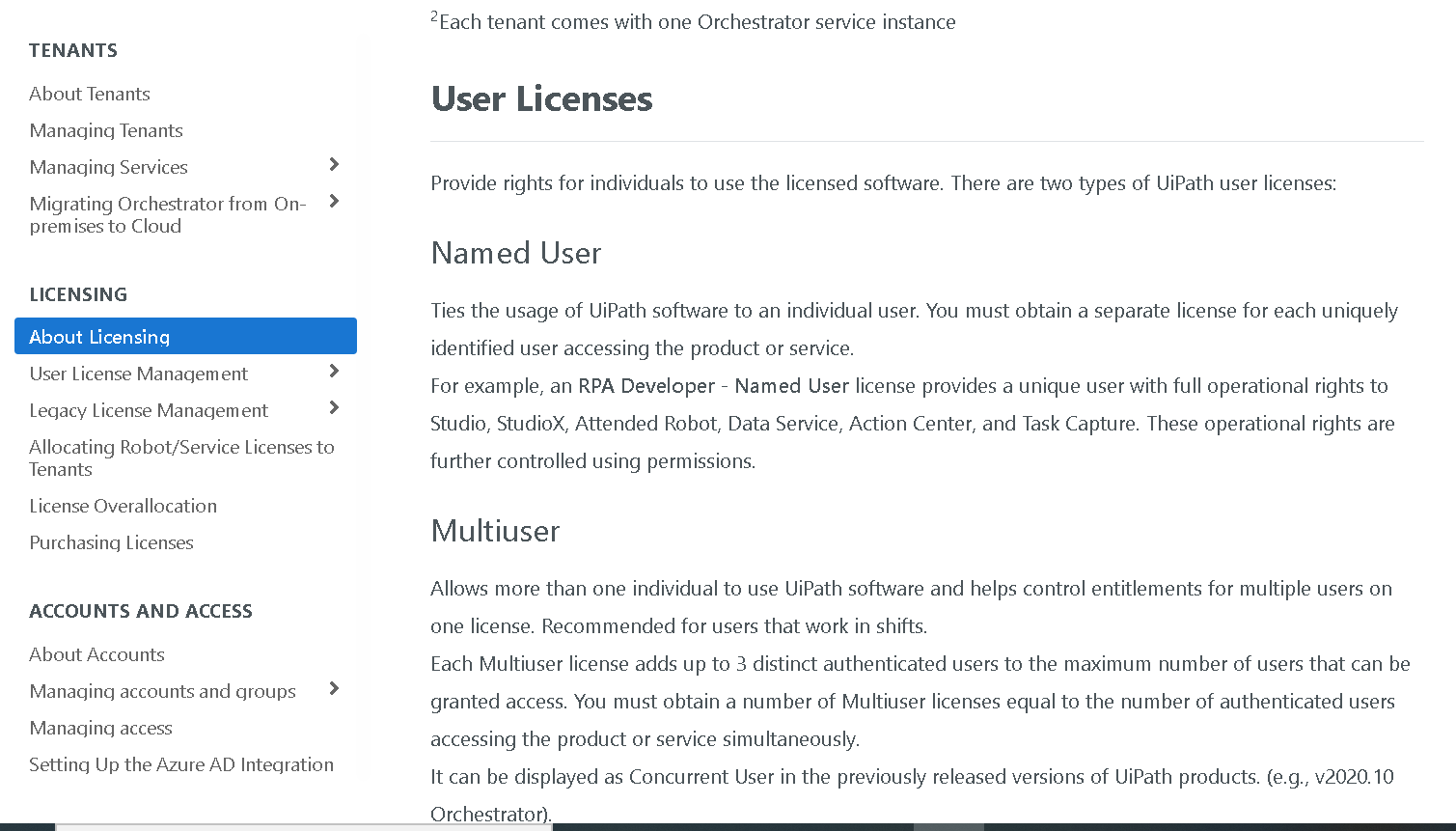
Task: Open Allocating Robot/Service Licenses to Tenants
Action: (181, 457)
